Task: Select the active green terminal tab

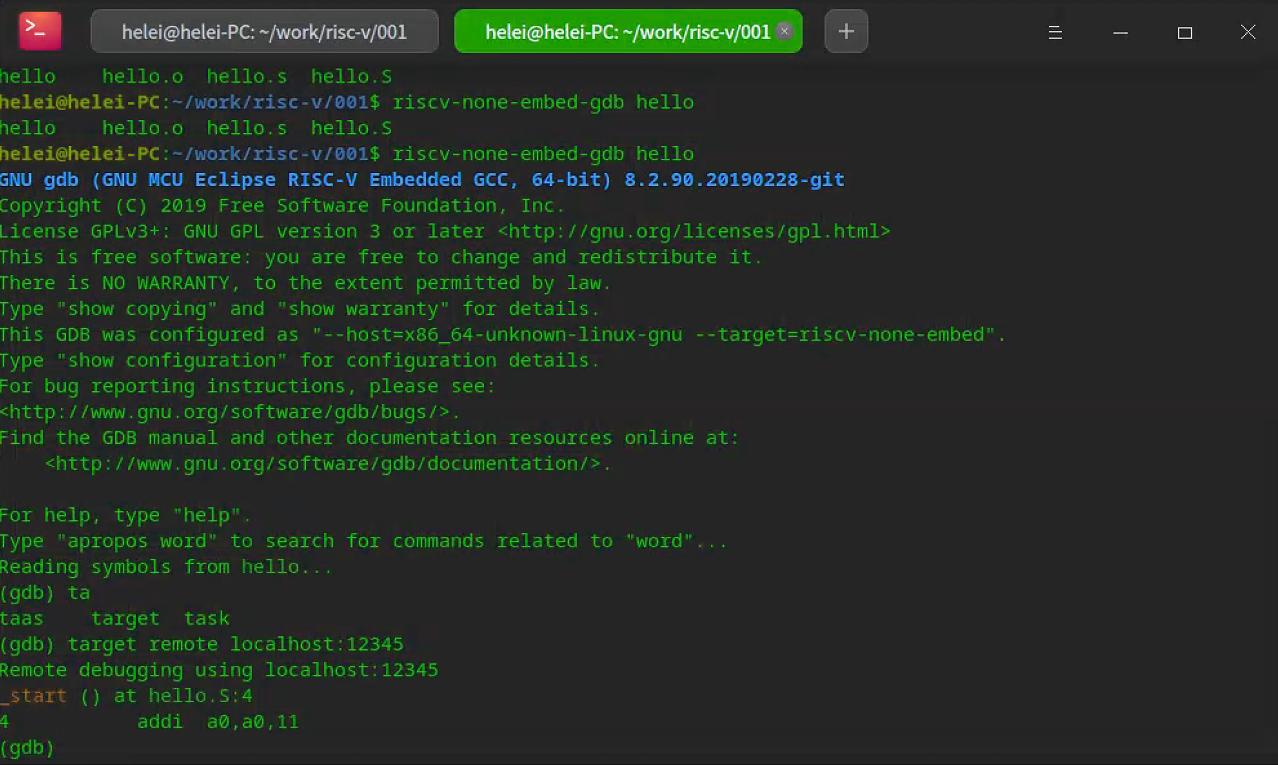Action: 620,31
